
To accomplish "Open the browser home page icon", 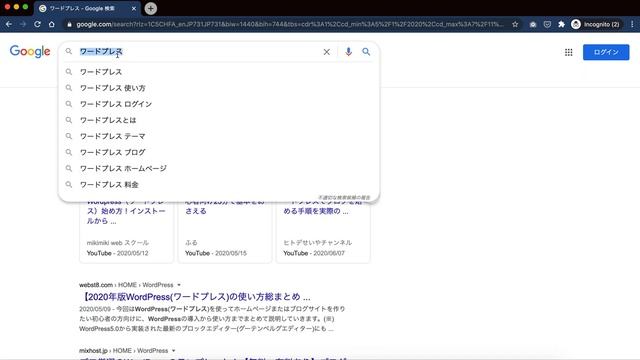I will point(51,24).
